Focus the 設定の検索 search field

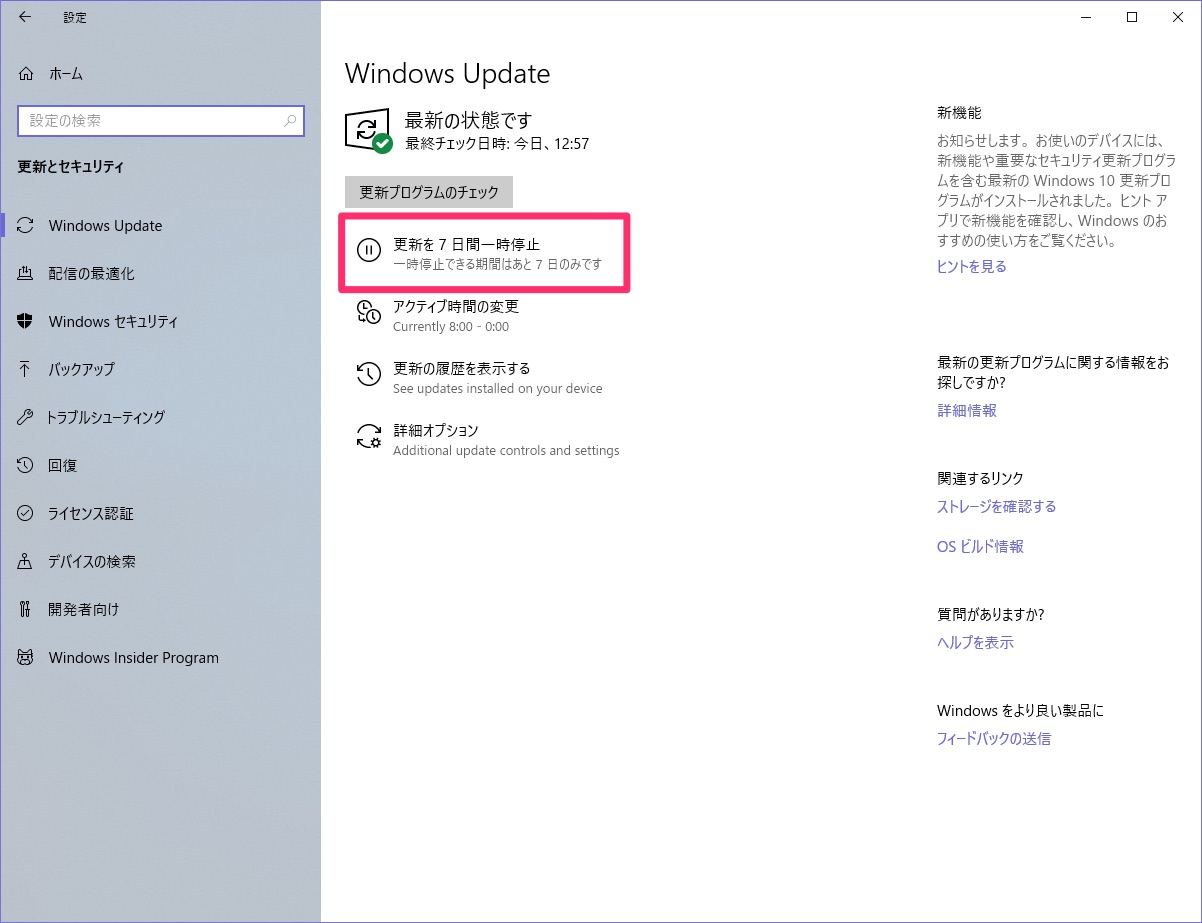[x=160, y=121]
